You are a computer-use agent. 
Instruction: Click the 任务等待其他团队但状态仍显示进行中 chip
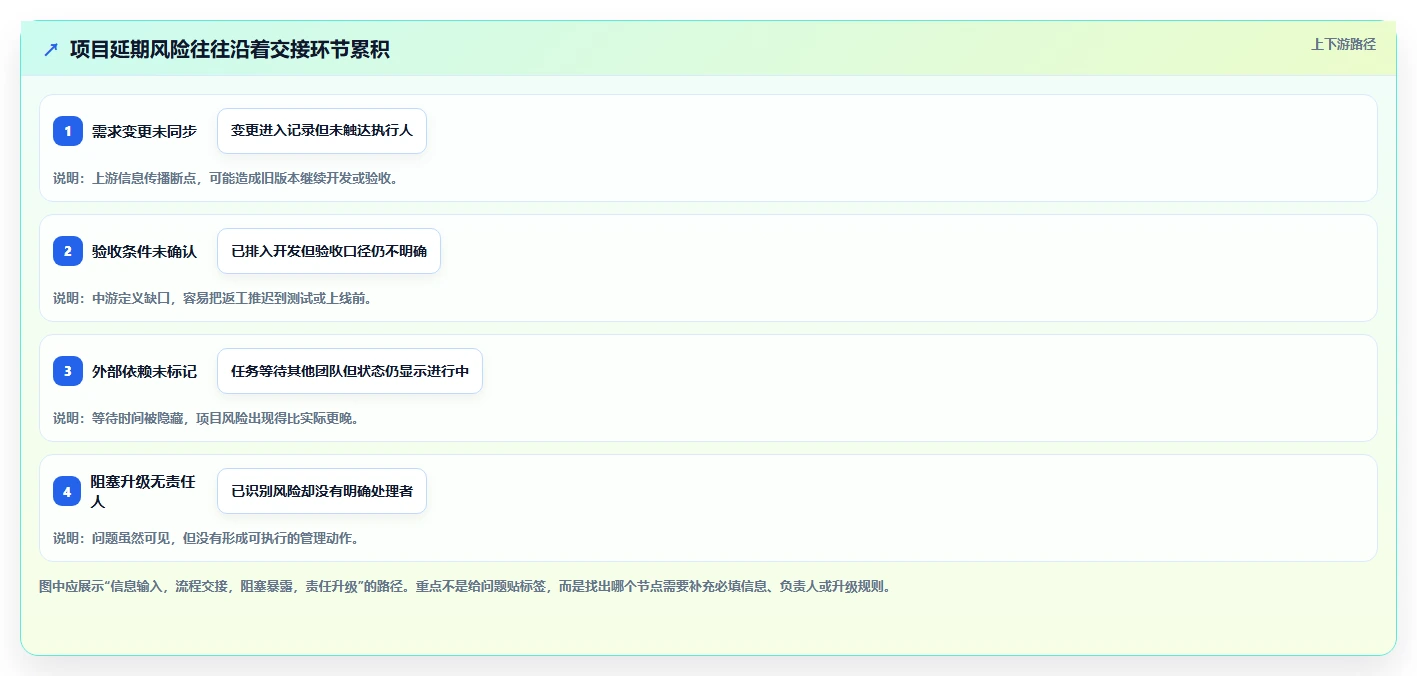(350, 371)
